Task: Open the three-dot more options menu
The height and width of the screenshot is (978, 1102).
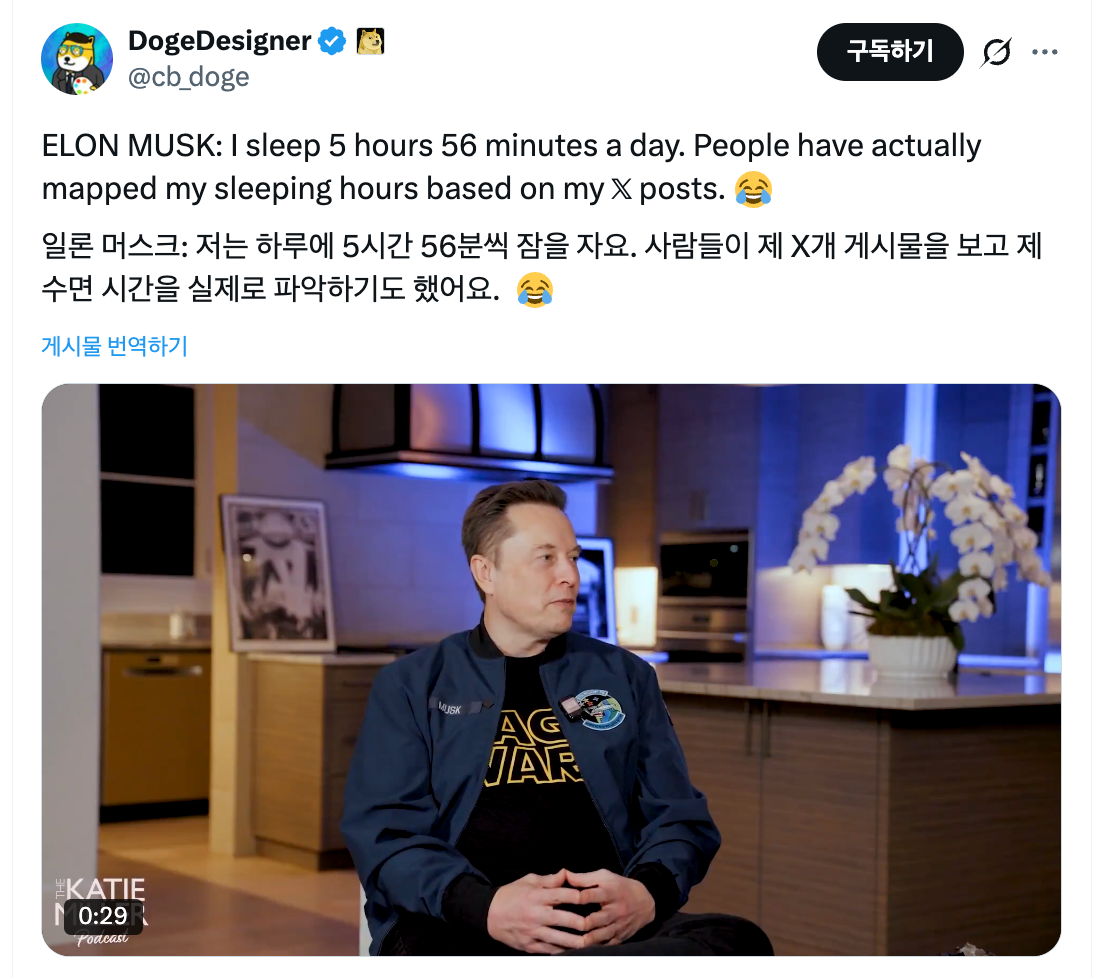Action: click(x=1044, y=52)
